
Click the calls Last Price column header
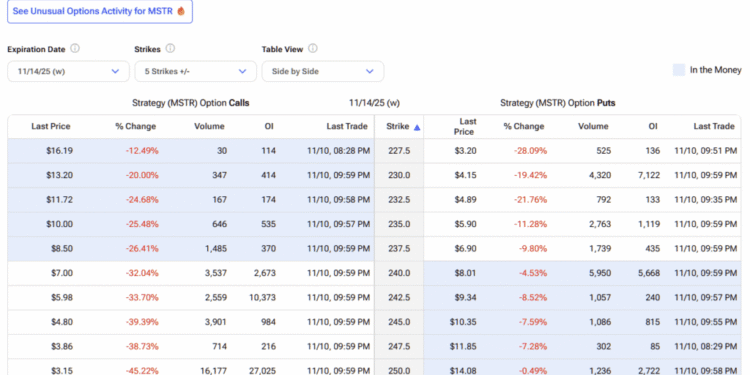[51, 126]
